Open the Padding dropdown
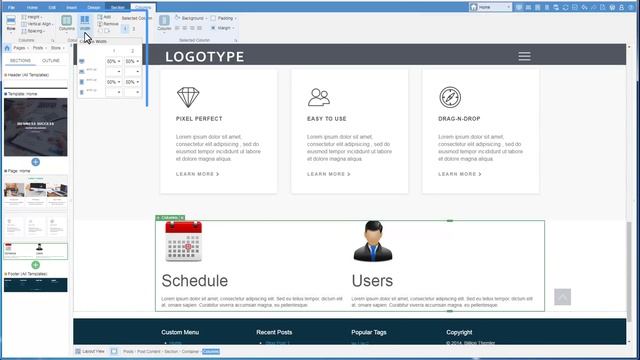The image size is (640, 360). [223, 18]
